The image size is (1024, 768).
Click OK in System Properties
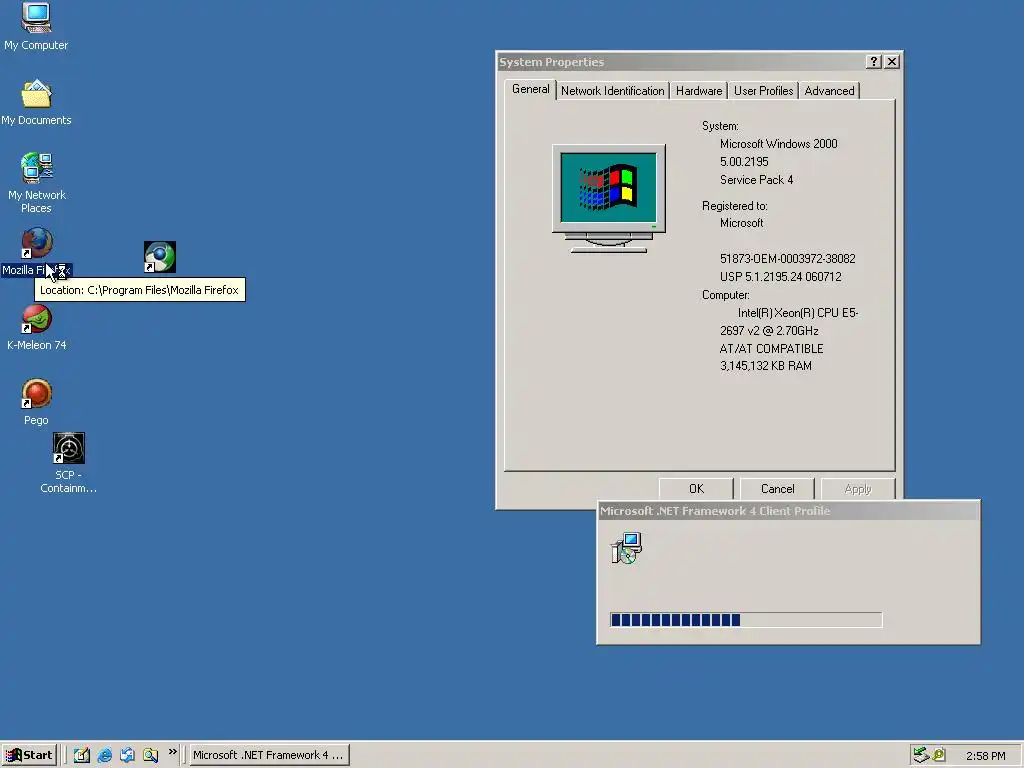click(696, 488)
